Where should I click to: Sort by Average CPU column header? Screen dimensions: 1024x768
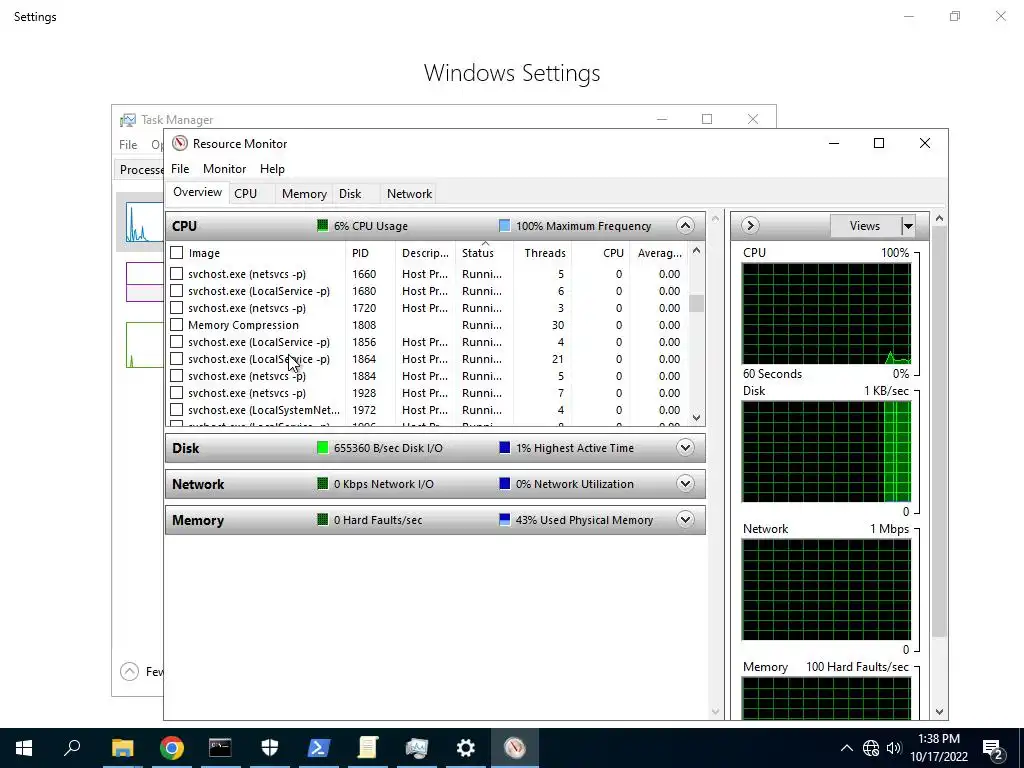pos(660,253)
